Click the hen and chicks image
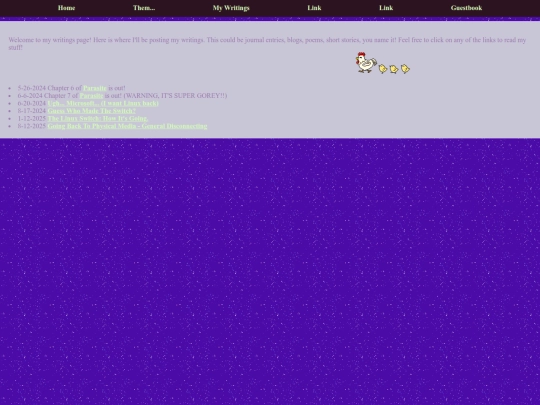The image size is (540, 405). (383, 63)
